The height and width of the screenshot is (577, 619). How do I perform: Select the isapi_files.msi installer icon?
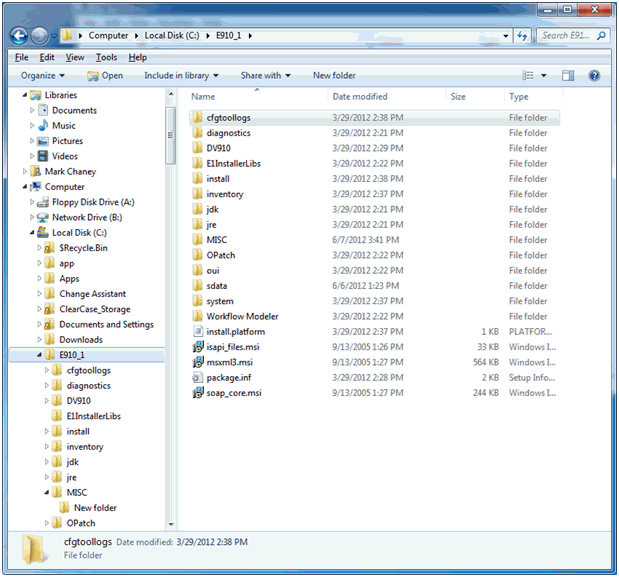pos(197,347)
